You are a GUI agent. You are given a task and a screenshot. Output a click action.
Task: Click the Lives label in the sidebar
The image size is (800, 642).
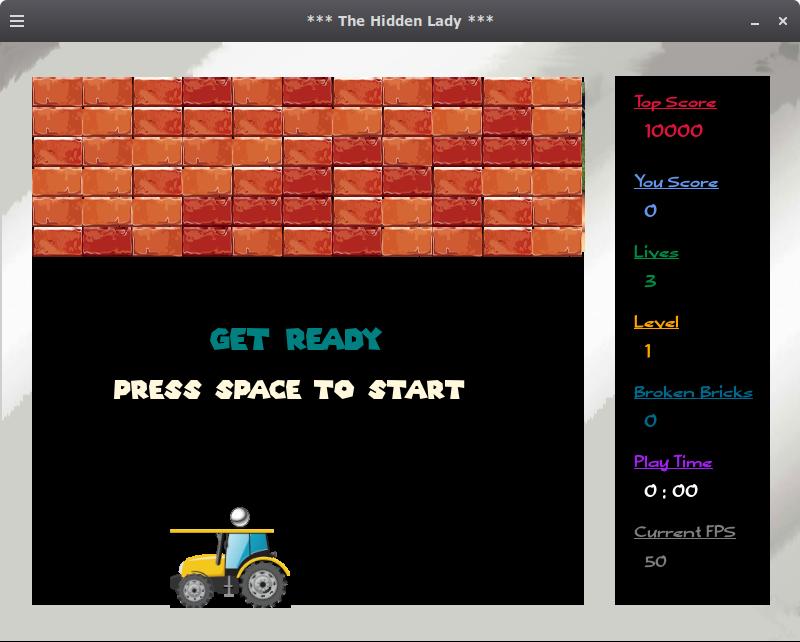(x=656, y=252)
